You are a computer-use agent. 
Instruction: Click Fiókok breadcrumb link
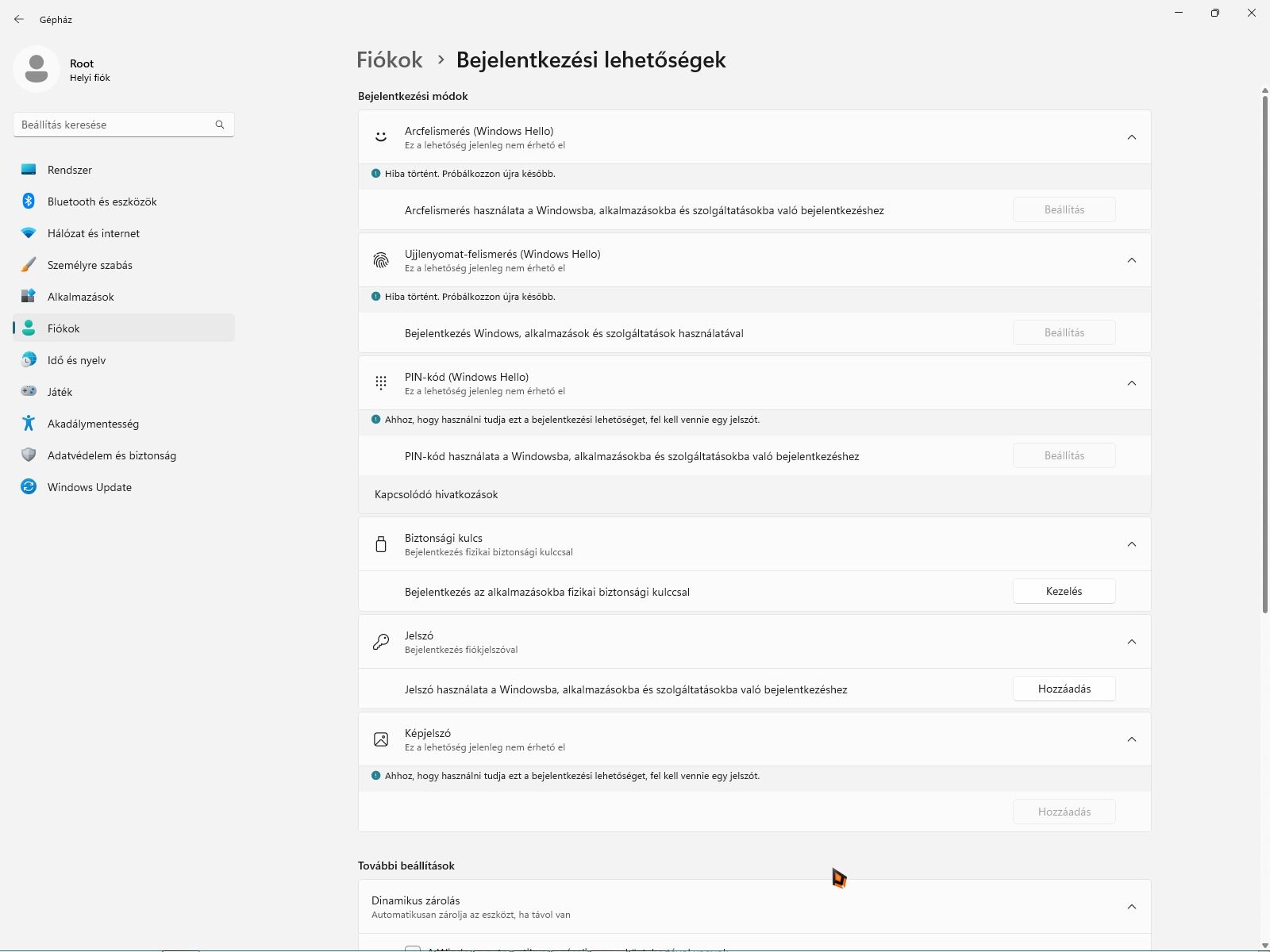pos(389,59)
